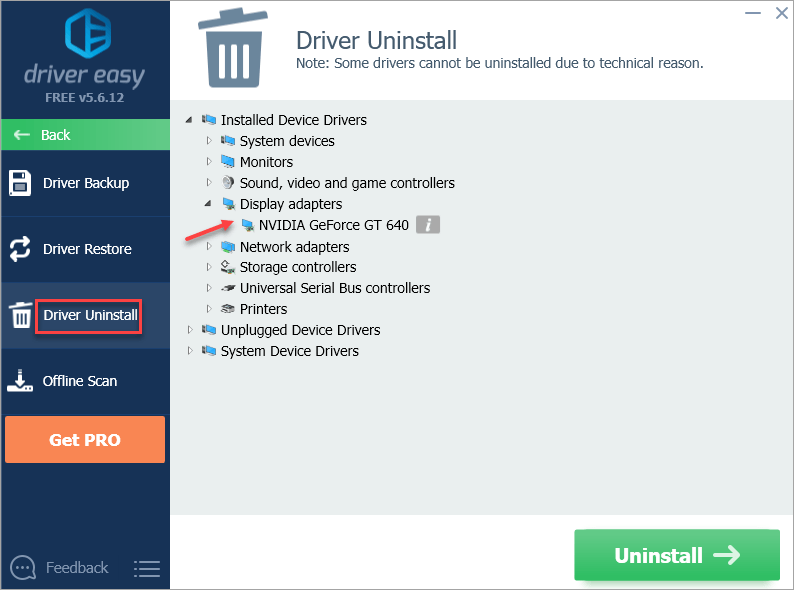Expand Universal Serial Bus controllers node
Screen dimensions: 794x590
coord(209,288)
